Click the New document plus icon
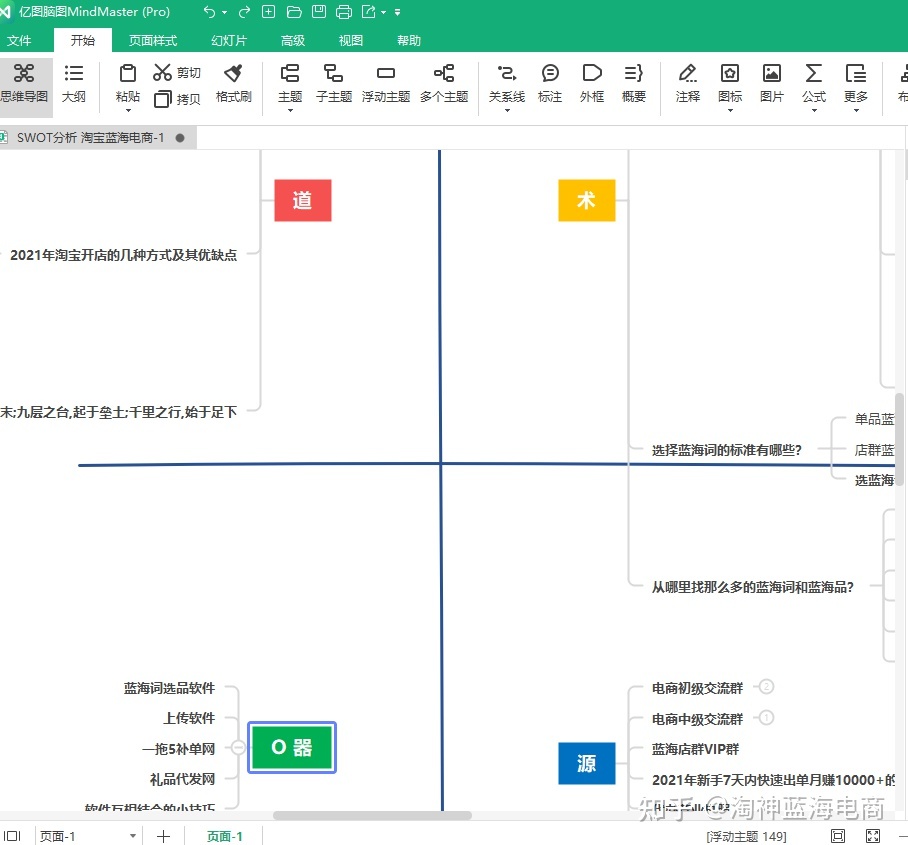Viewport: 908px width, 845px height. point(269,12)
